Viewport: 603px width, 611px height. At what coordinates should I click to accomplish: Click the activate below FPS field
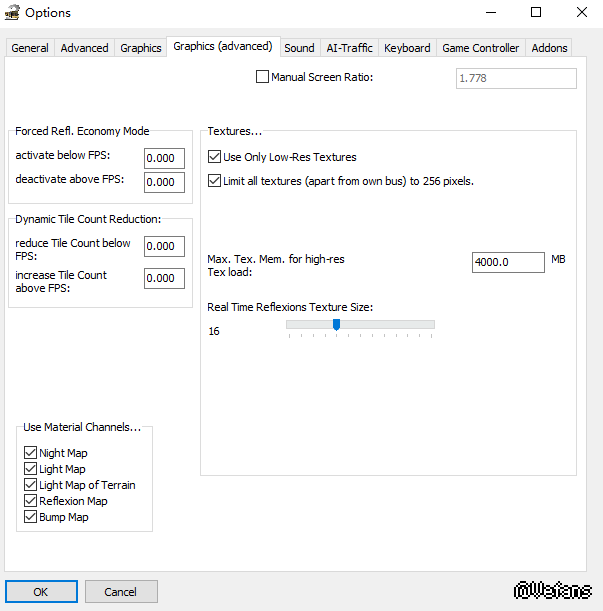pyautogui.click(x=164, y=158)
